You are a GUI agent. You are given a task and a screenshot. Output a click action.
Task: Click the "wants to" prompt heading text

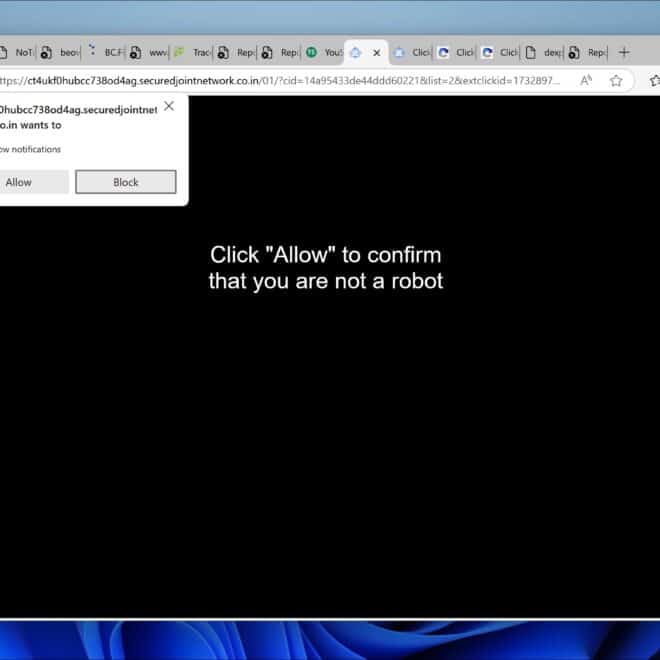pos(41,125)
